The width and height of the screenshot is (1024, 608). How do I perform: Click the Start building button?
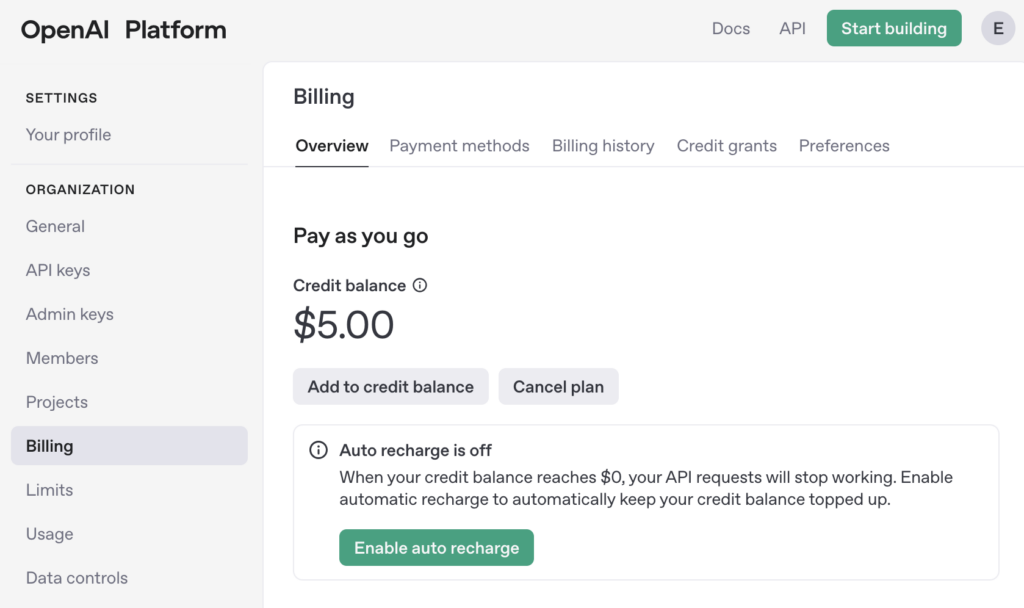click(x=894, y=28)
